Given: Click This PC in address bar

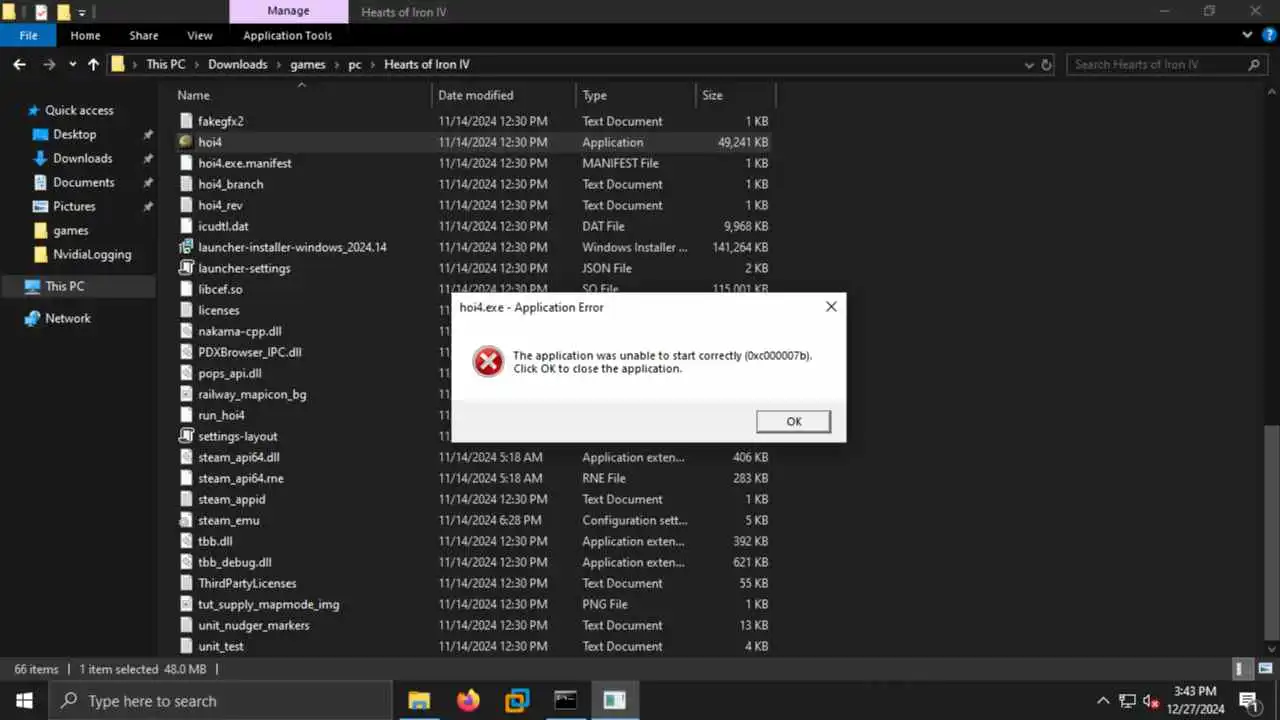Looking at the screenshot, I should coord(165,64).
